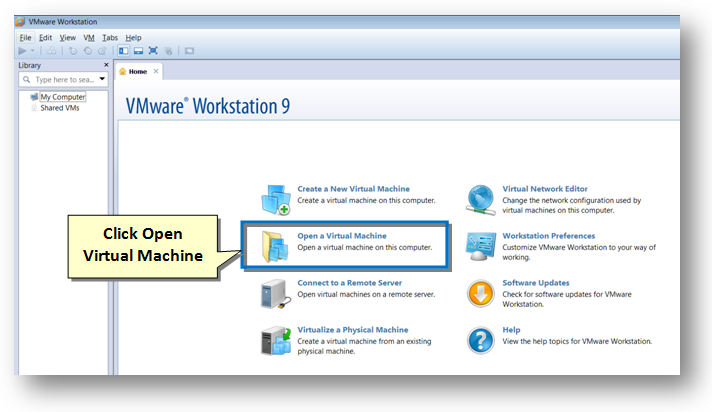Click the Help link on home page
The width and height of the screenshot is (712, 412).
(511, 330)
